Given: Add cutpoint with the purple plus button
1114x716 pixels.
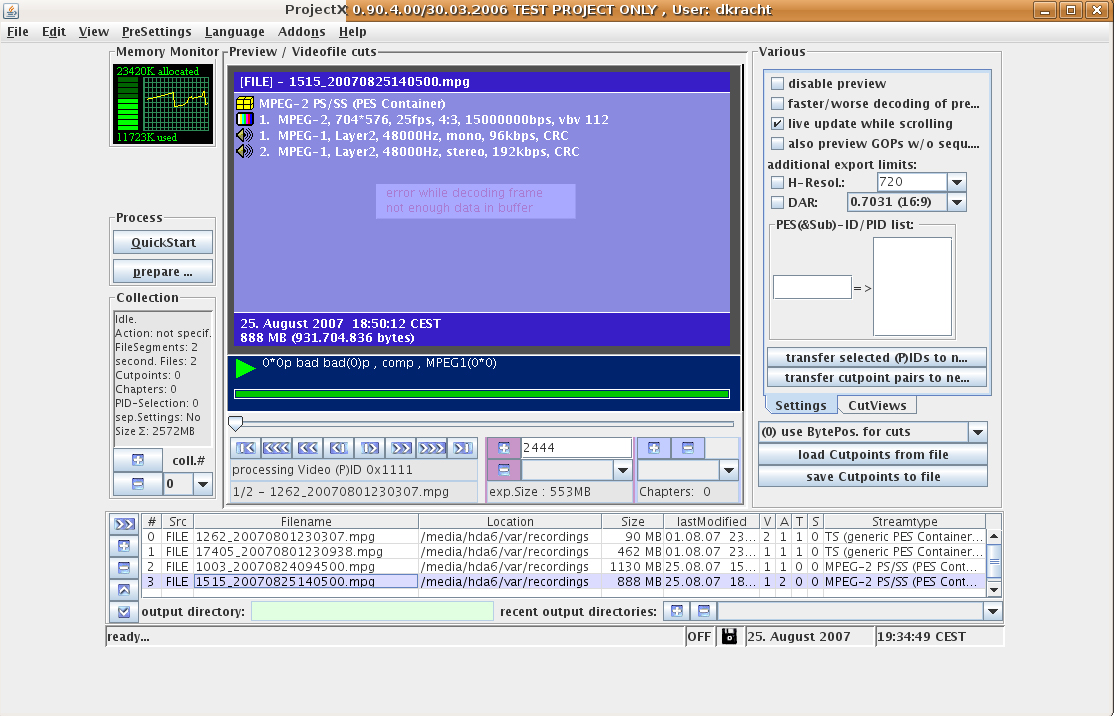Looking at the screenshot, I should pyautogui.click(x=503, y=448).
